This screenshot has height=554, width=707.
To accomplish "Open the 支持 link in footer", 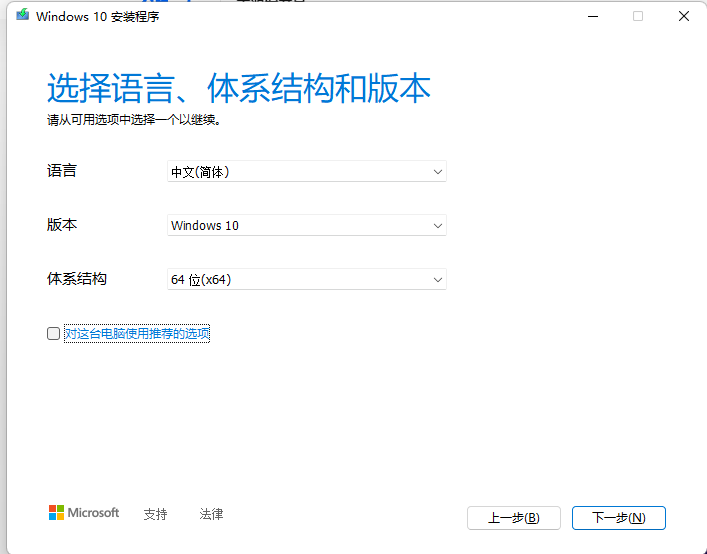I will (156, 514).
